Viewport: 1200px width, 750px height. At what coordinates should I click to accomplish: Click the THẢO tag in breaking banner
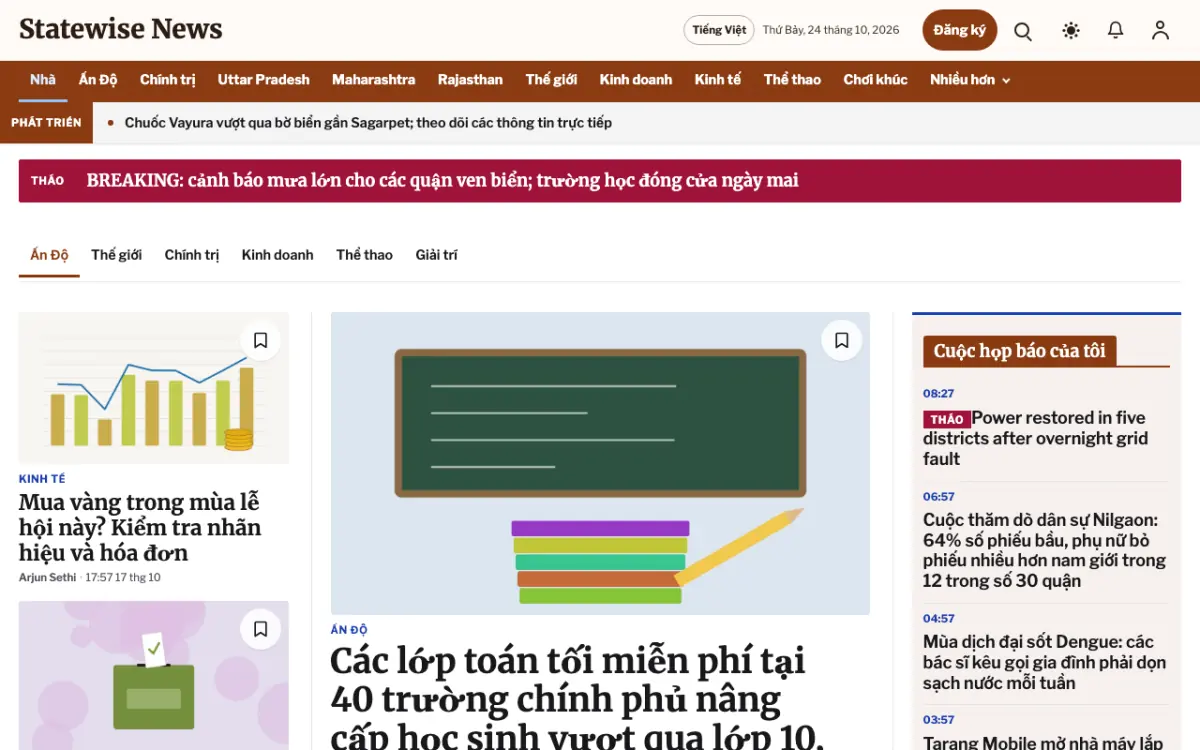coord(48,181)
